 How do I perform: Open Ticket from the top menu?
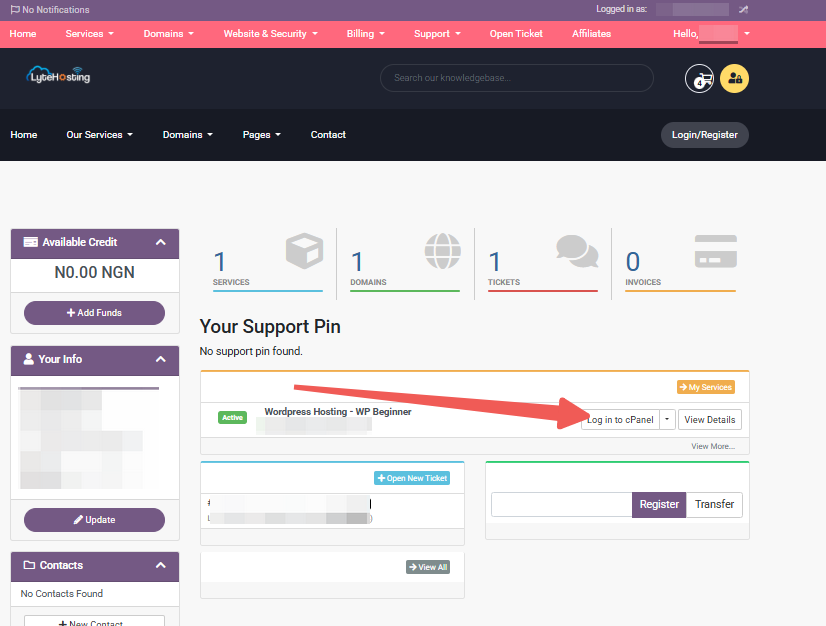(516, 33)
